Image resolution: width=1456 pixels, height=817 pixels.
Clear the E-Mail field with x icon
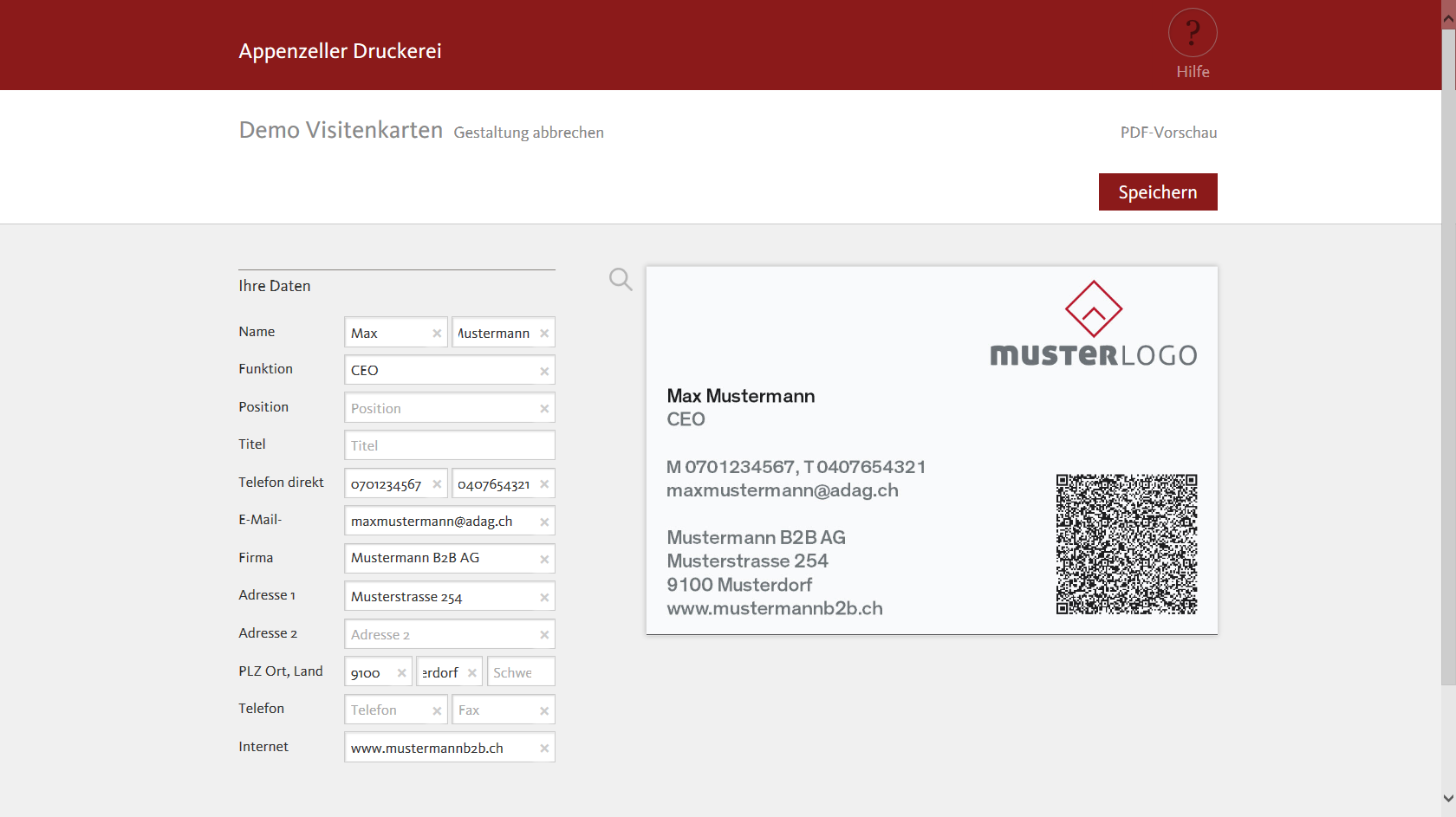[544, 522]
